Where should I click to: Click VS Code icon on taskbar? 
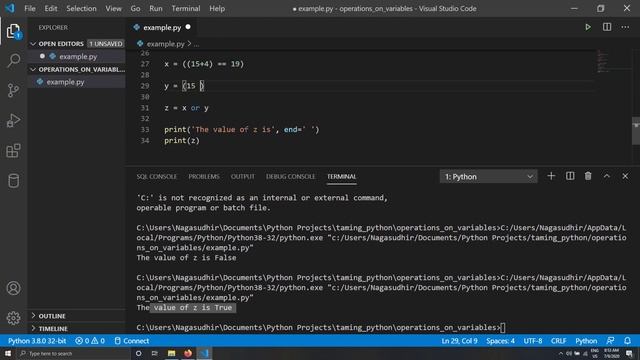(204, 353)
